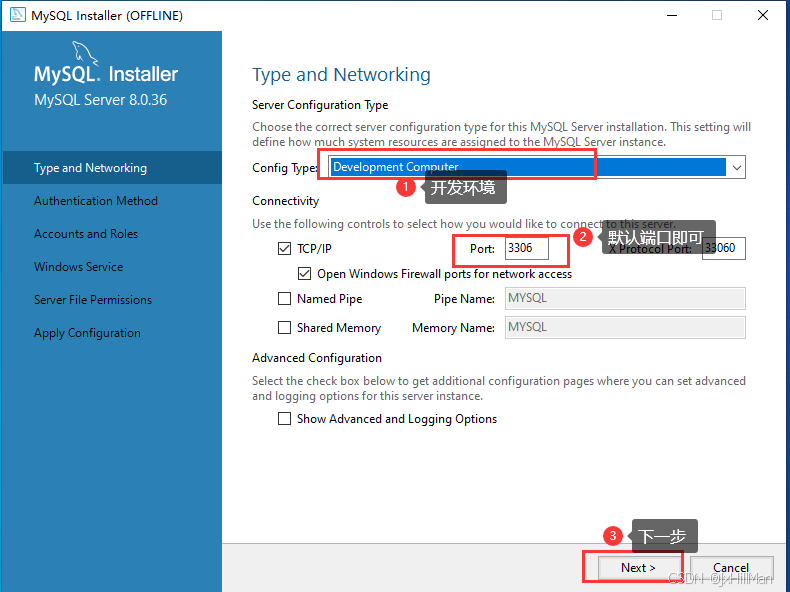This screenshot has height=592, width=790.
Task: Check Show Advanced and Logging Options
Action: click(285, 419)
